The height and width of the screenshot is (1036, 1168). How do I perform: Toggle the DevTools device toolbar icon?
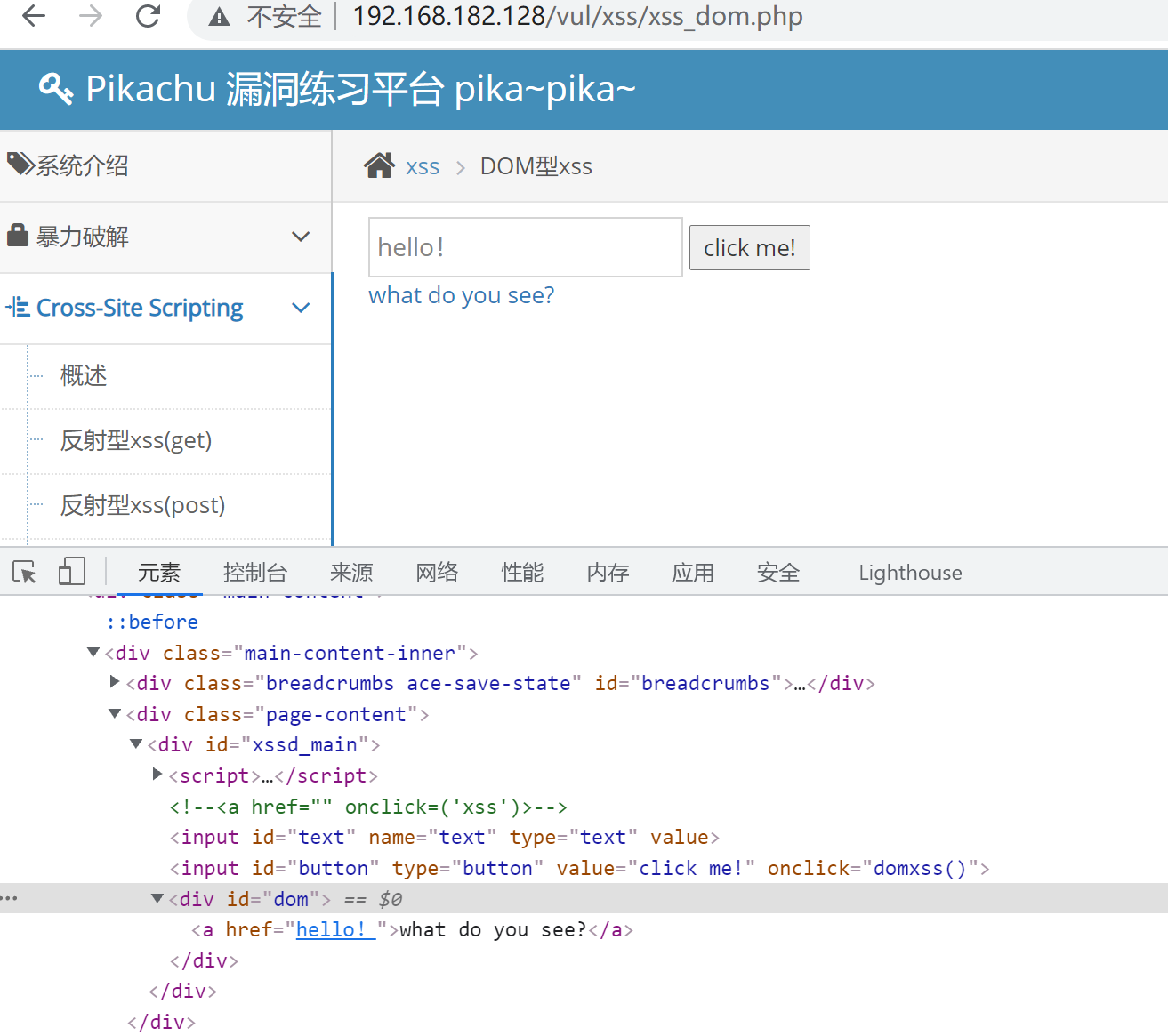71,571
